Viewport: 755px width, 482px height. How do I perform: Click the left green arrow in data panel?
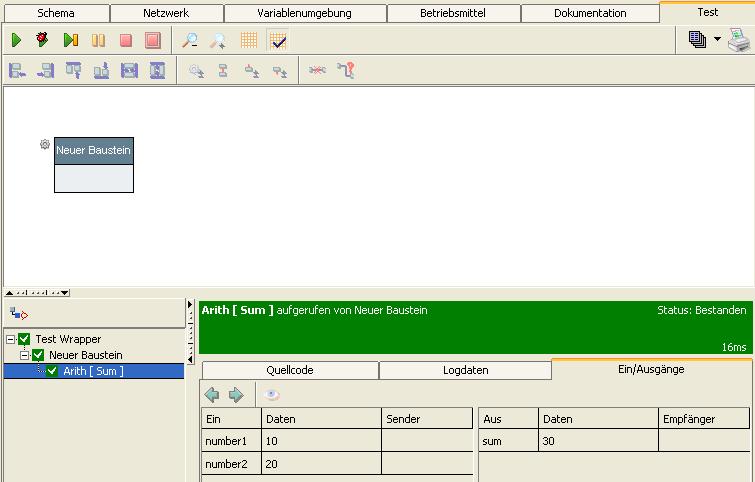click(212, 395)
